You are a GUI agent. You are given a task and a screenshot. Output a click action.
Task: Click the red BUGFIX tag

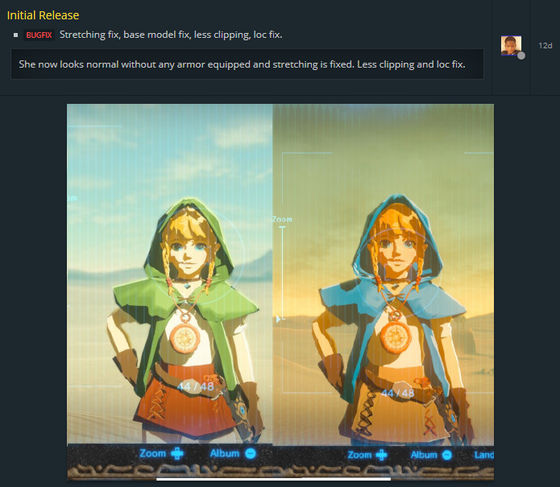tap(39, 35)
